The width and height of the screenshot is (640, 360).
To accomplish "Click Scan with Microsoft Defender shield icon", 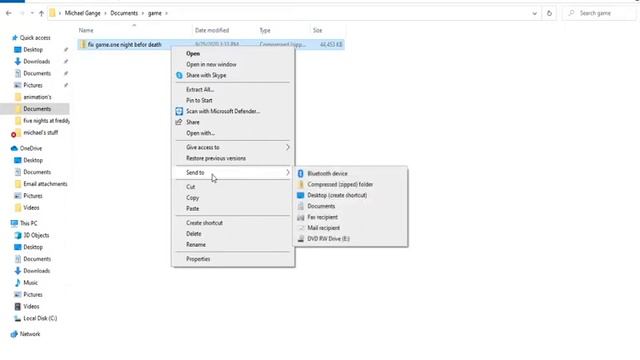I will coord(179,111).
